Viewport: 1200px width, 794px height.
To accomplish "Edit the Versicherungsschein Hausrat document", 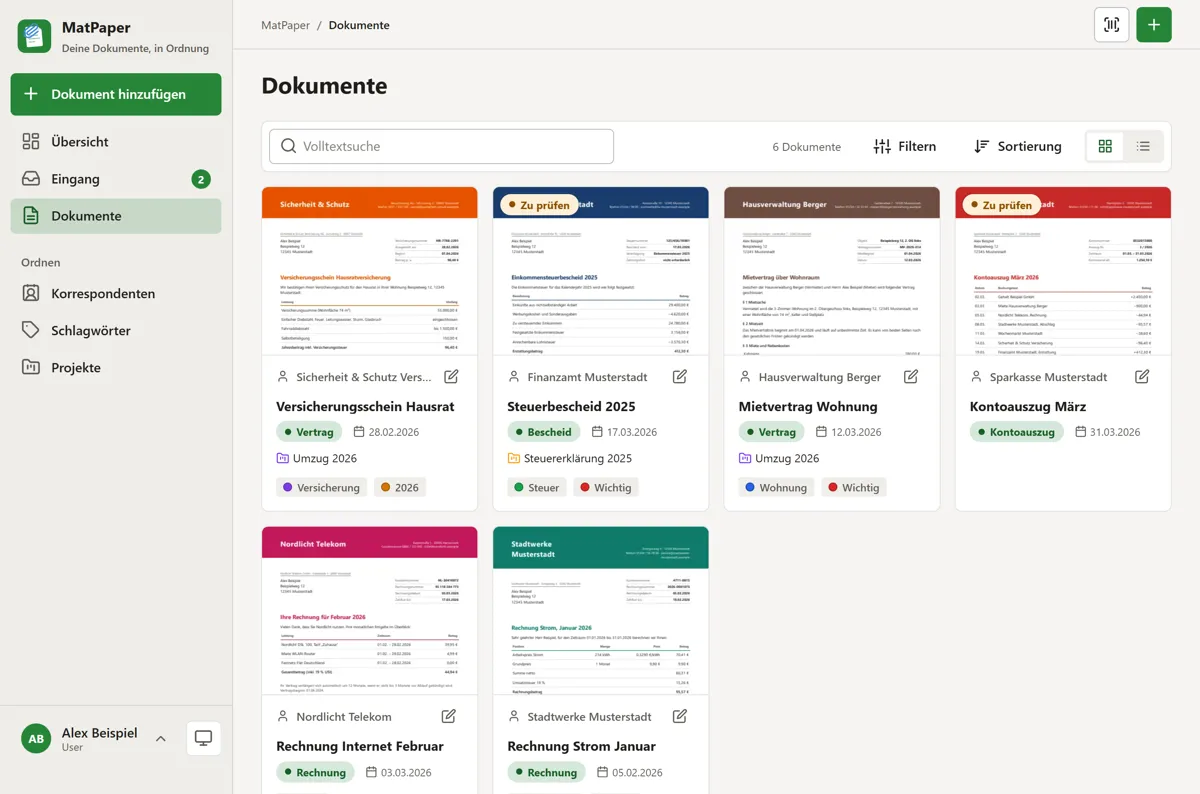I will tap(451, 377).
